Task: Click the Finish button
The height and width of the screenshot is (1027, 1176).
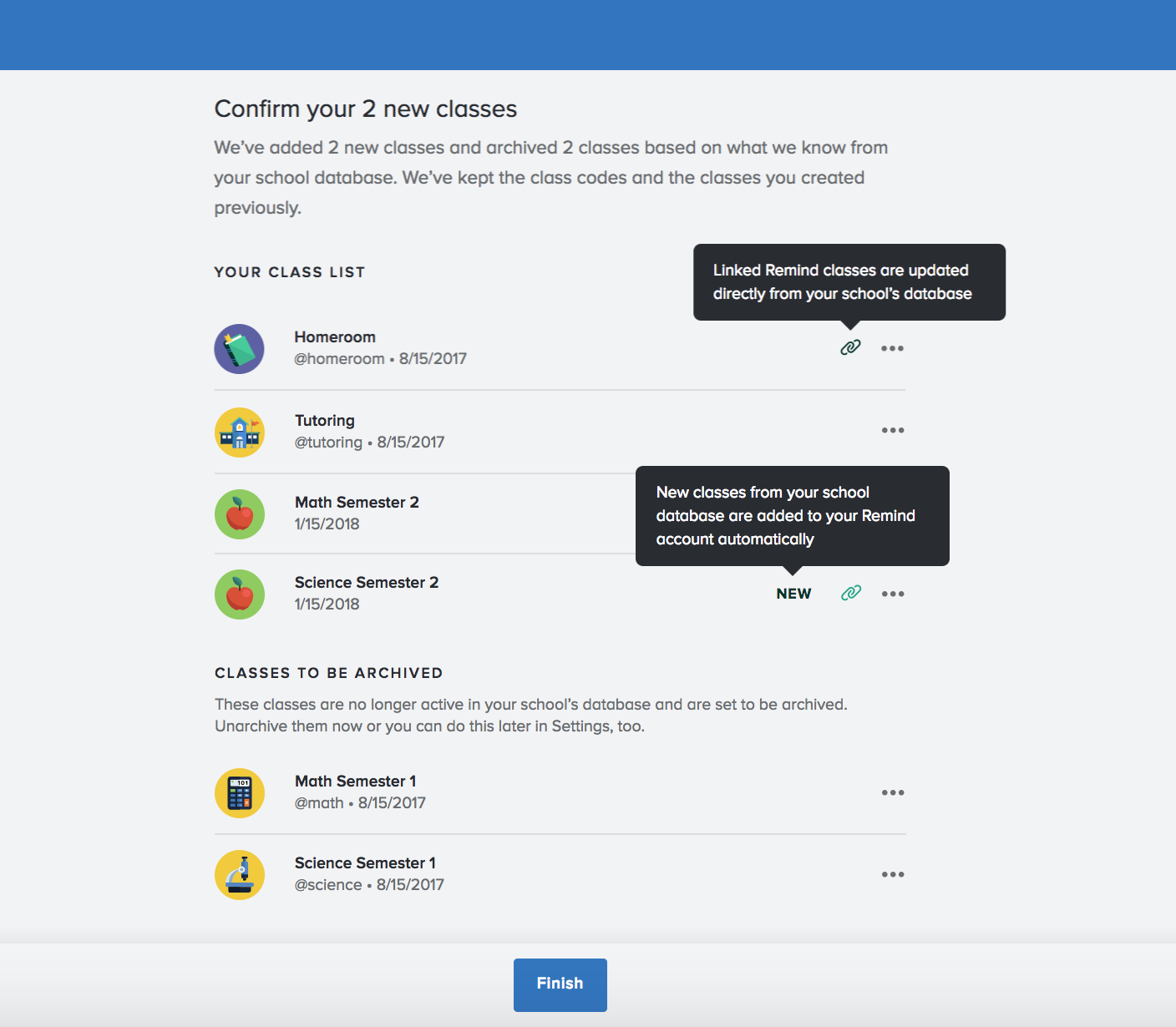Action: pos(560,985)
